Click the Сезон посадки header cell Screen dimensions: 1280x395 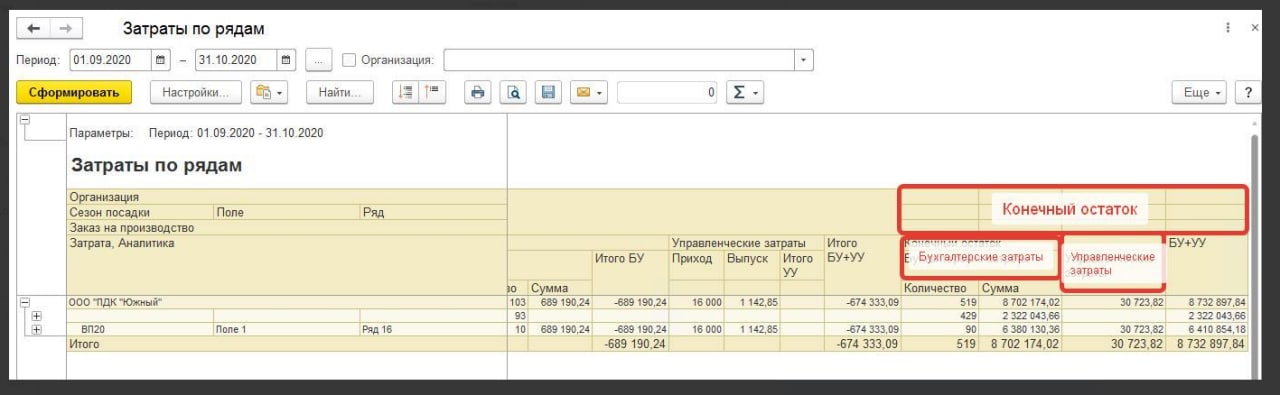pyautogui.click(x=140, y=212)
